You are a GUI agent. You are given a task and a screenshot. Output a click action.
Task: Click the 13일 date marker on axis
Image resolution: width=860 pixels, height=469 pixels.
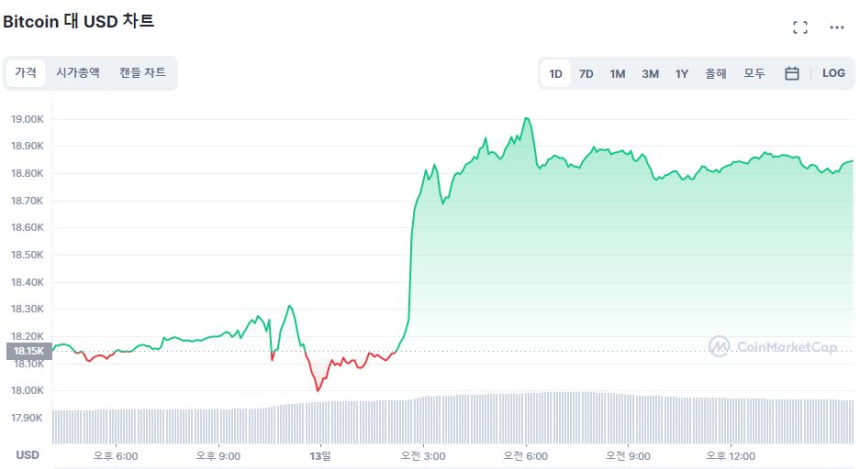pyautogui.click(x=321, y=455)
